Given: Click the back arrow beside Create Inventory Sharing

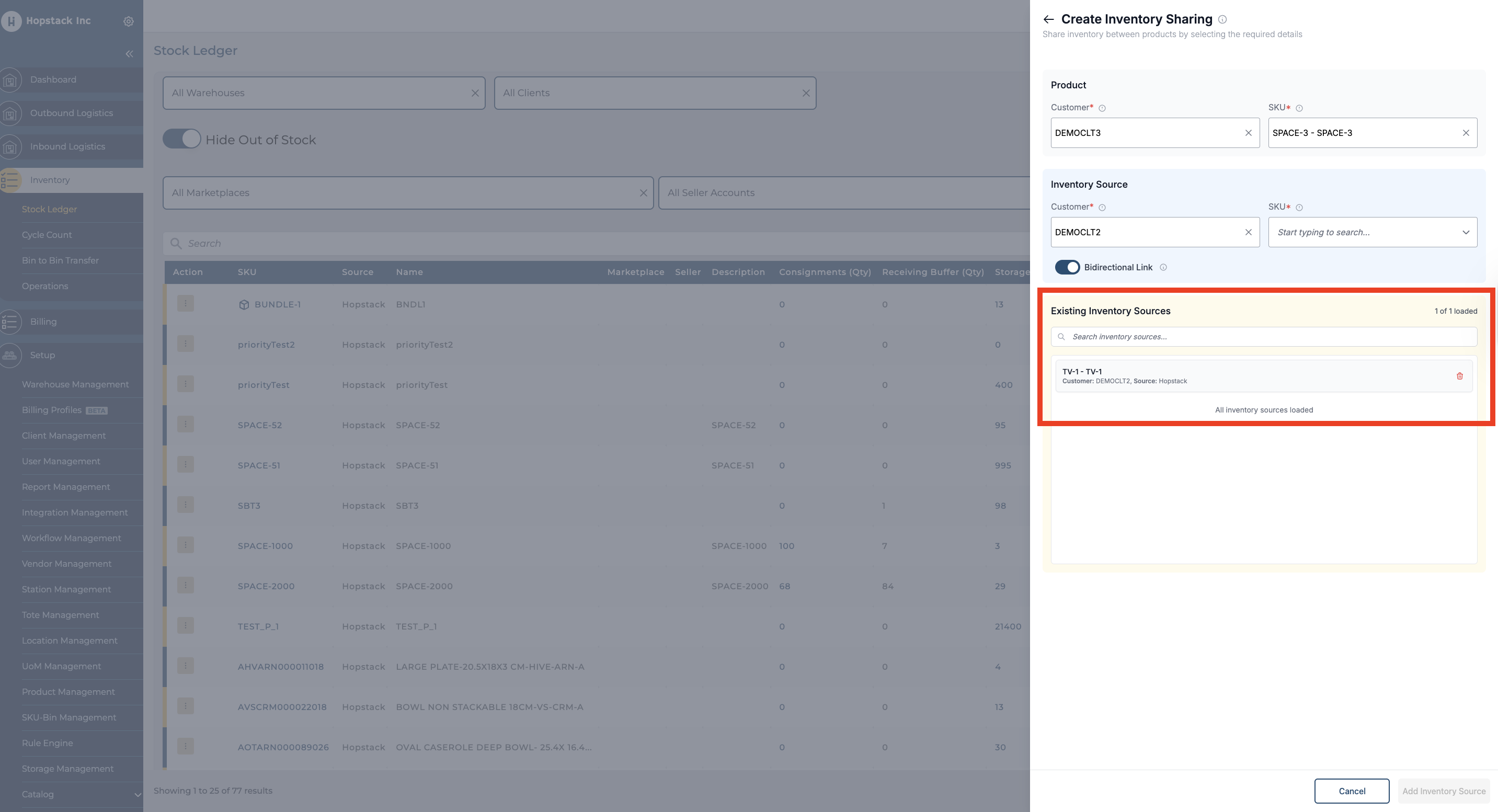Looking at the screenshot, I should (x=1048, y=19).
